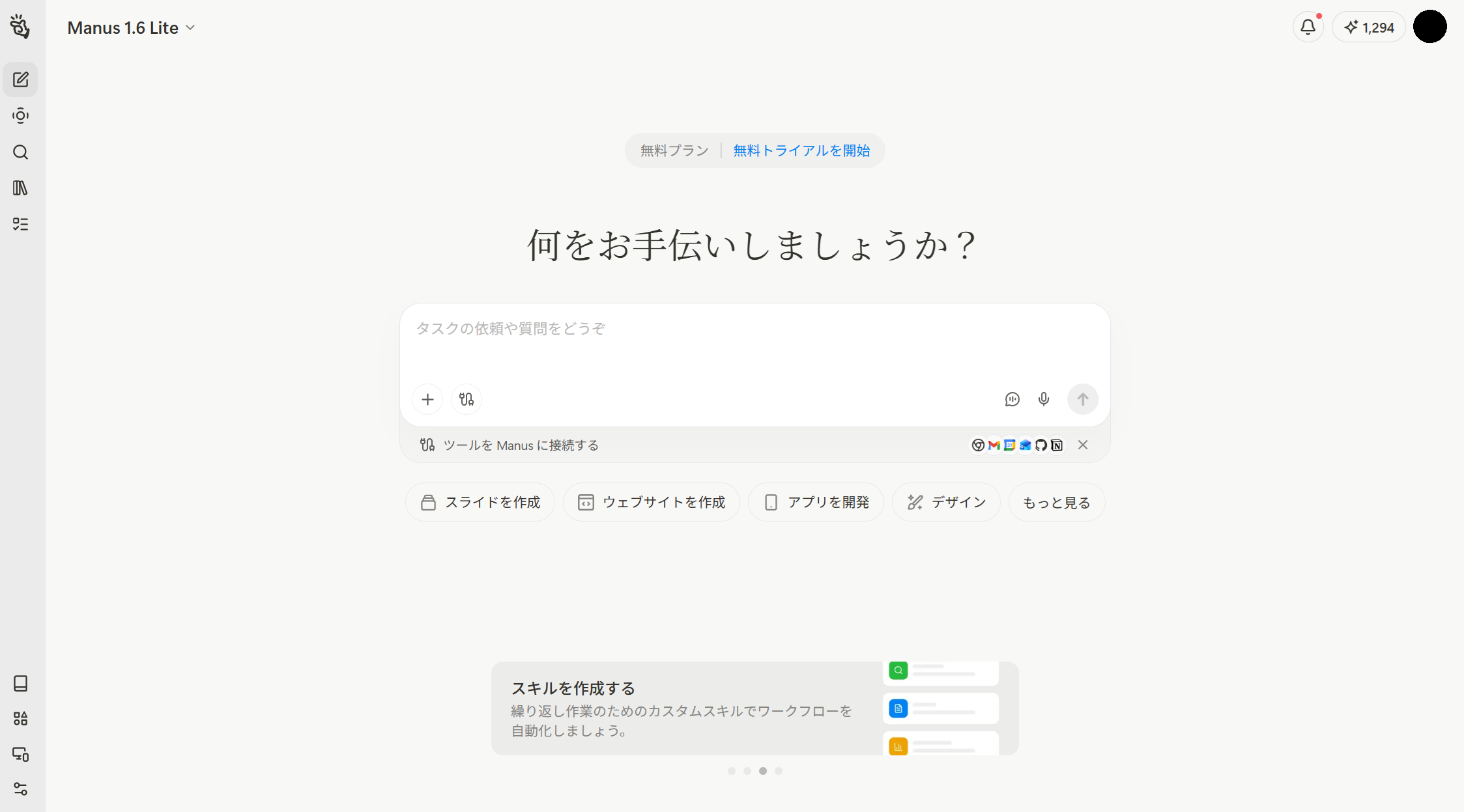Dismiss the connect tools banner
1464x812 pixels.
point(1083,445)
